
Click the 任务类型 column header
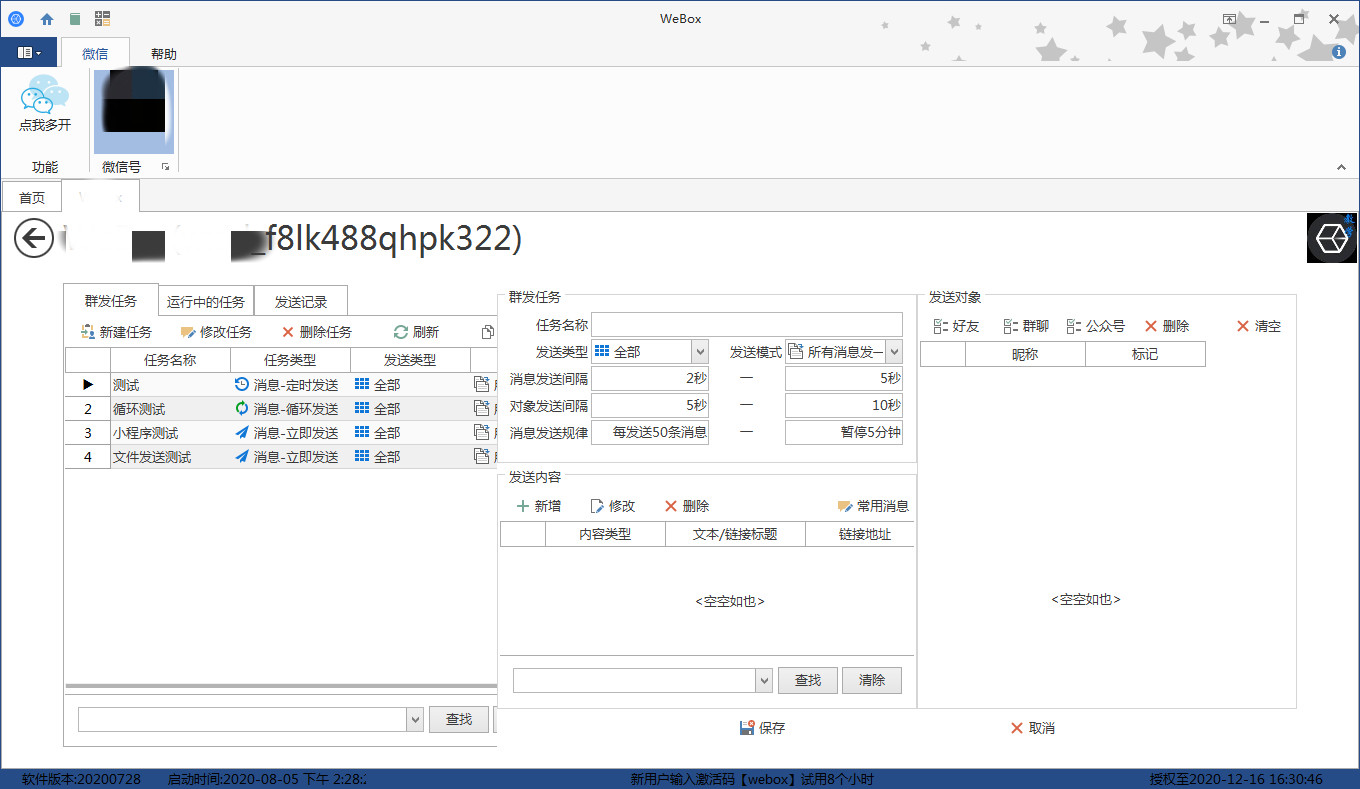click(290, 360)
